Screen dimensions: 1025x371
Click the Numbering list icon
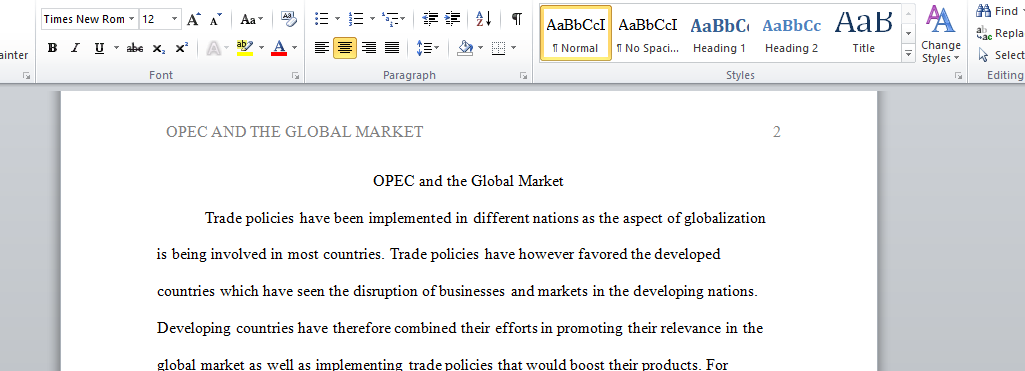point(356,19)
